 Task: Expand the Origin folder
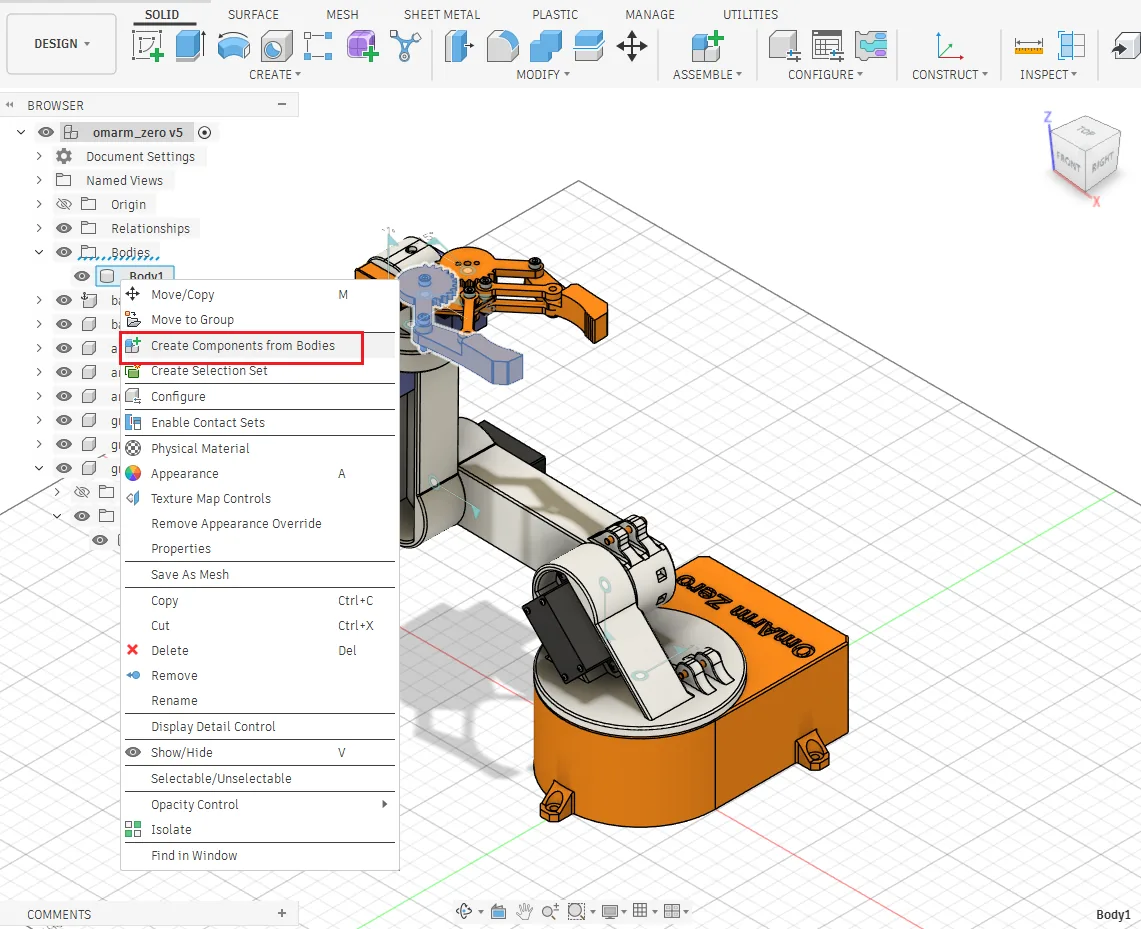39,204
